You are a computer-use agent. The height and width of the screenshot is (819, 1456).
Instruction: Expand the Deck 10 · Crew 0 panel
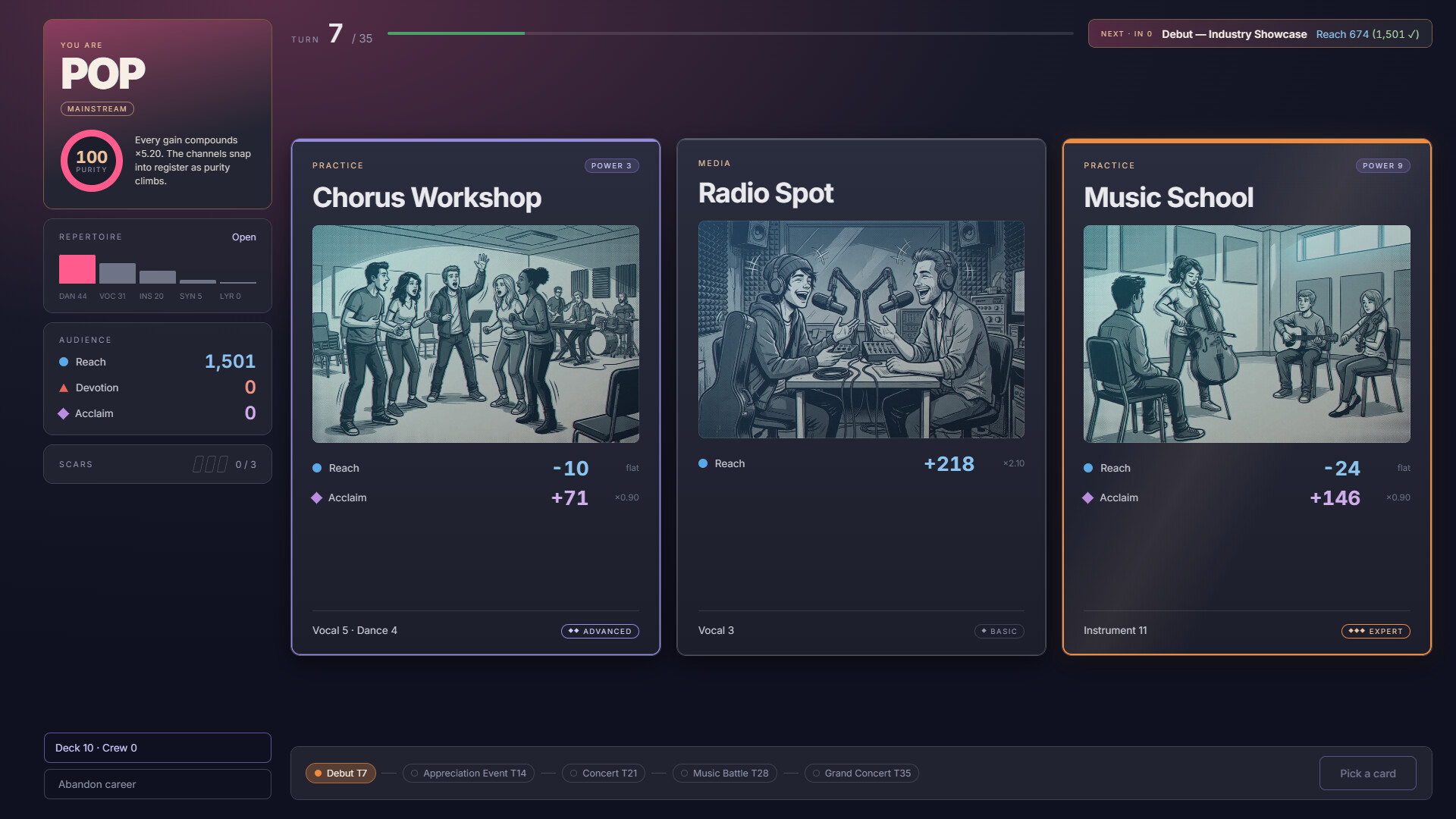pyautogui.click(x=158, y=748)
